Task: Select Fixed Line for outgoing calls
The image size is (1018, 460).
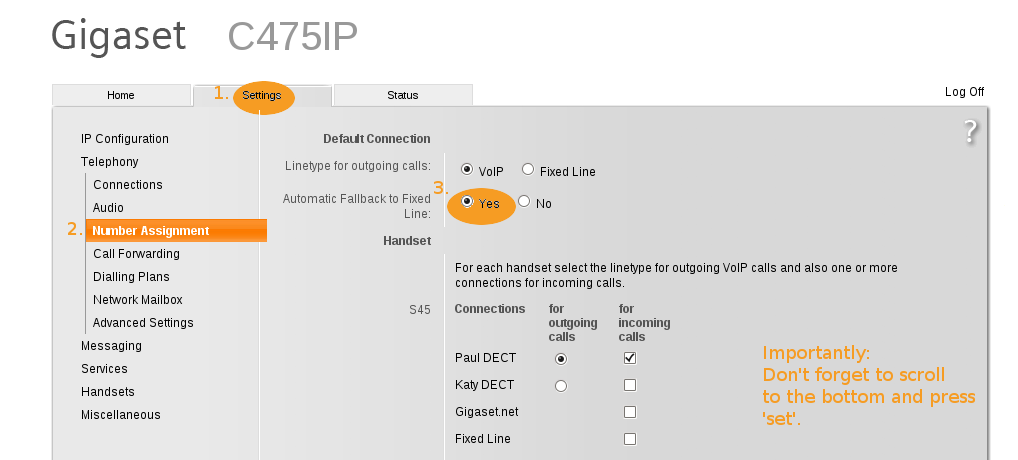Action: (x=528, y=169)
